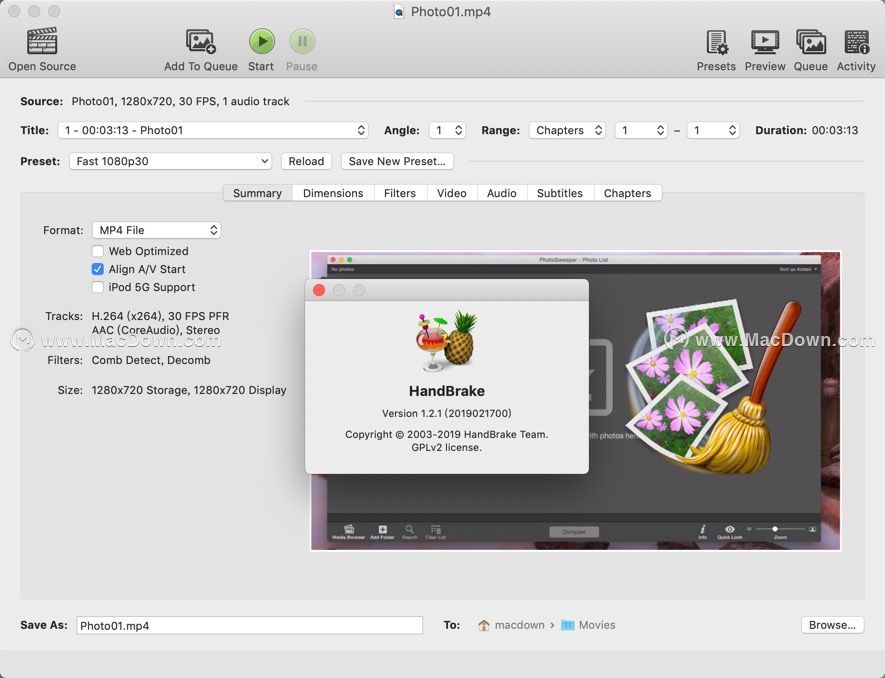
Task: Open the Subtitles tab
Action: (560, 193)
